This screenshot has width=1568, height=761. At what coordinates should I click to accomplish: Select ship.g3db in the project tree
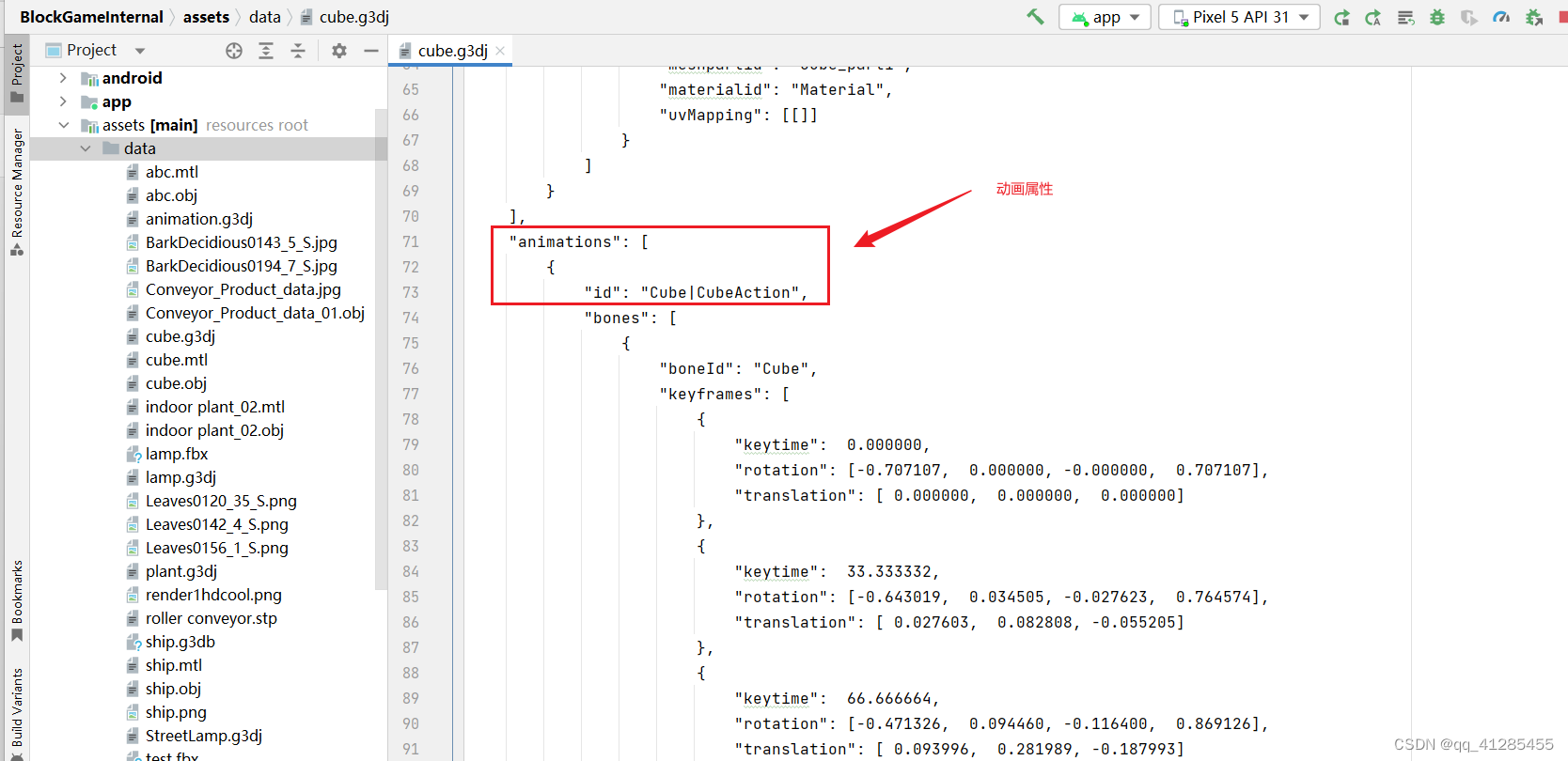(180, 642)
